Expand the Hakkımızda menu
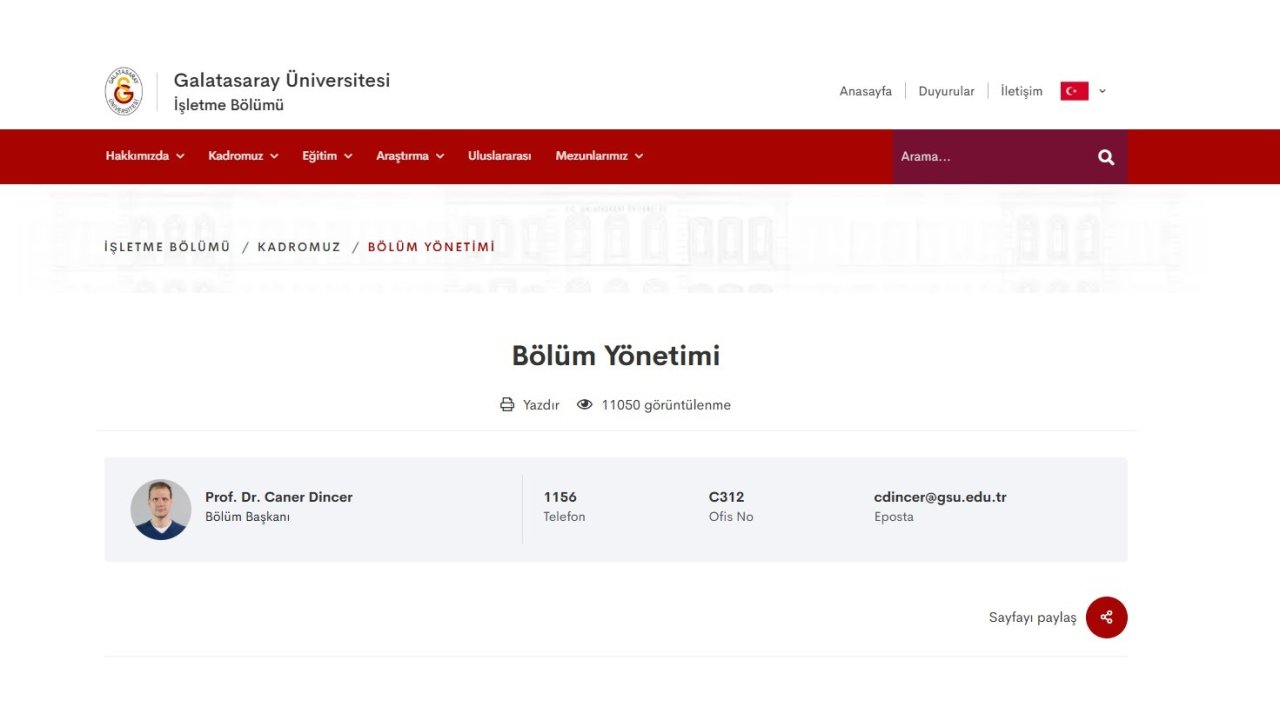The image size is (1280, 720). 145,156
